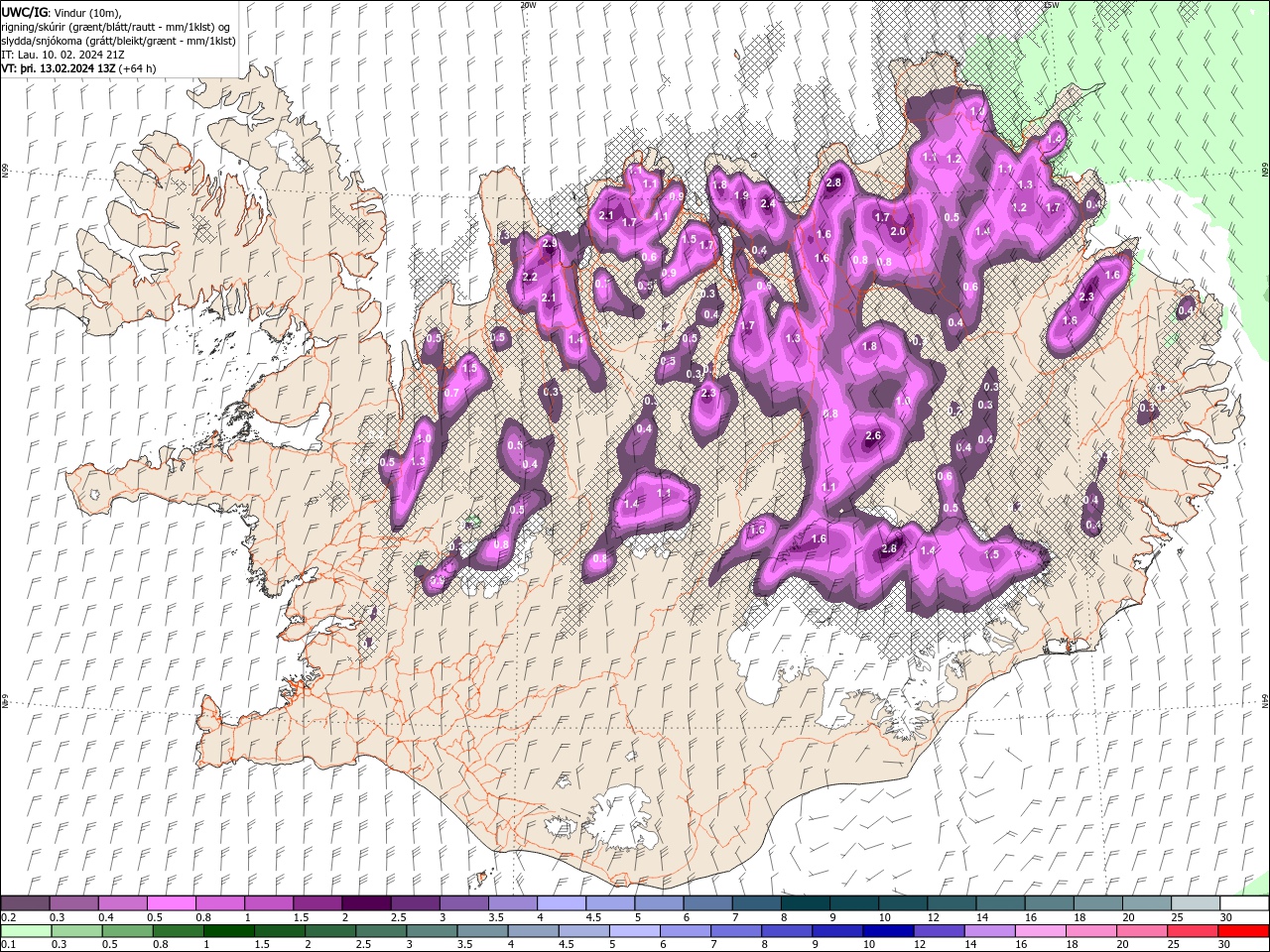Click the upper scale teal swatch labeled 14

[1001, 903]
